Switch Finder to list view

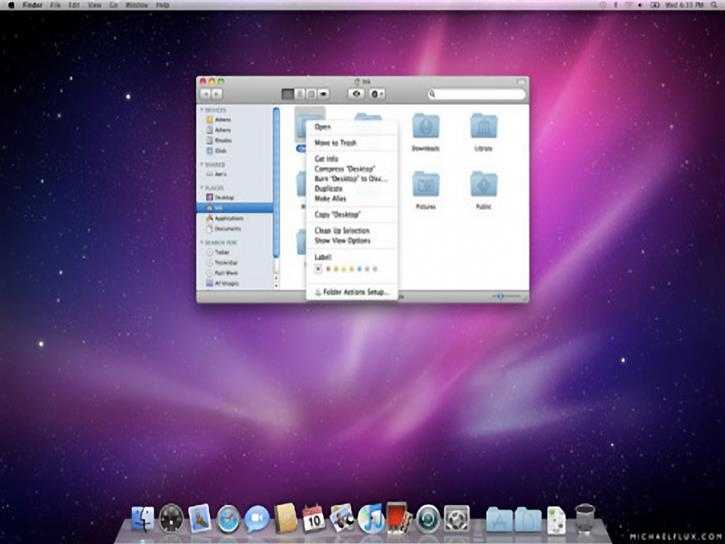[x=300, y=94]
